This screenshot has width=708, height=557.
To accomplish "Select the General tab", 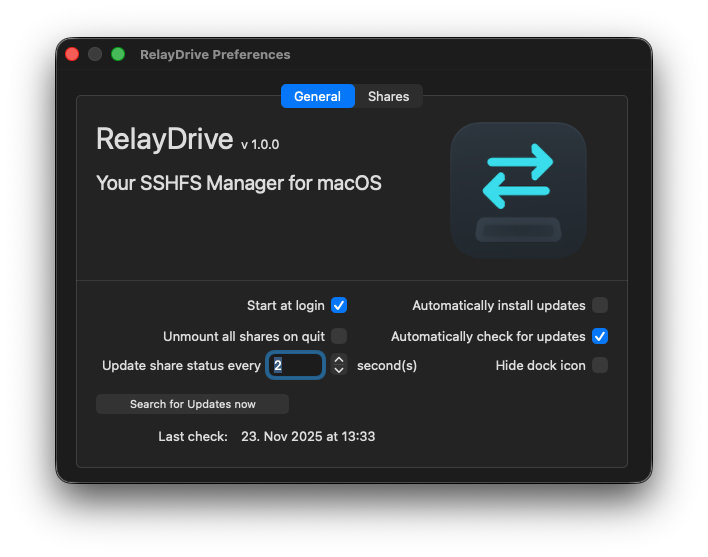I will 317,96.
